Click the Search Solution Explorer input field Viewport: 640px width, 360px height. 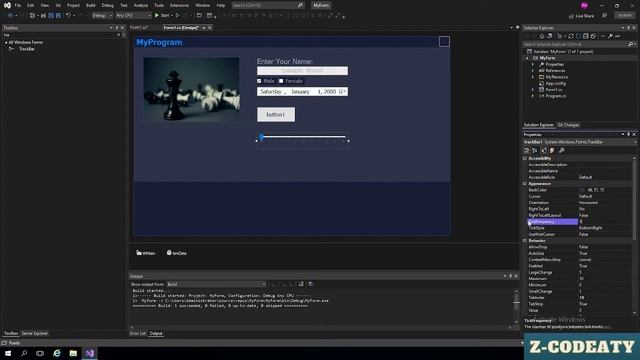[576, 44]
